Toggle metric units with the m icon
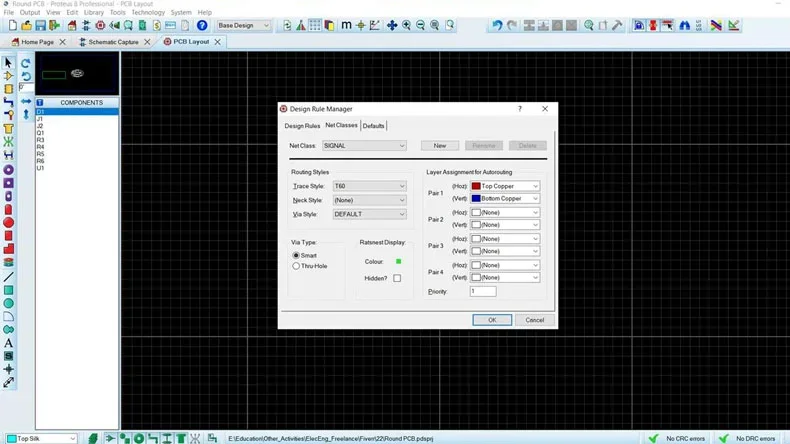This screenshot has width=790, height=444. (x=346, y=25)
